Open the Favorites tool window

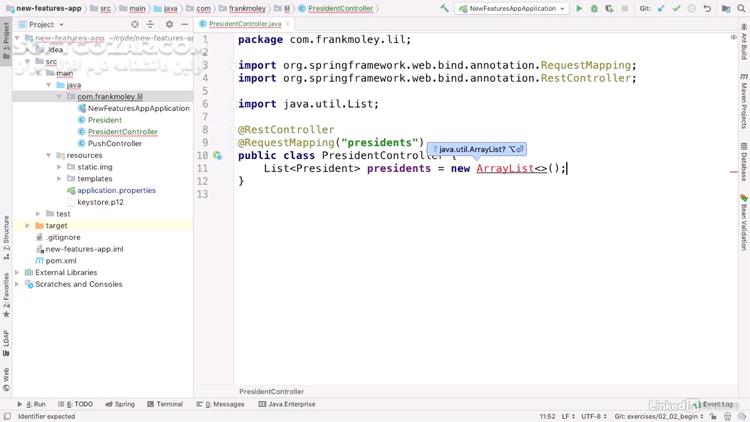pyautogui.click(x=6, y=295)
